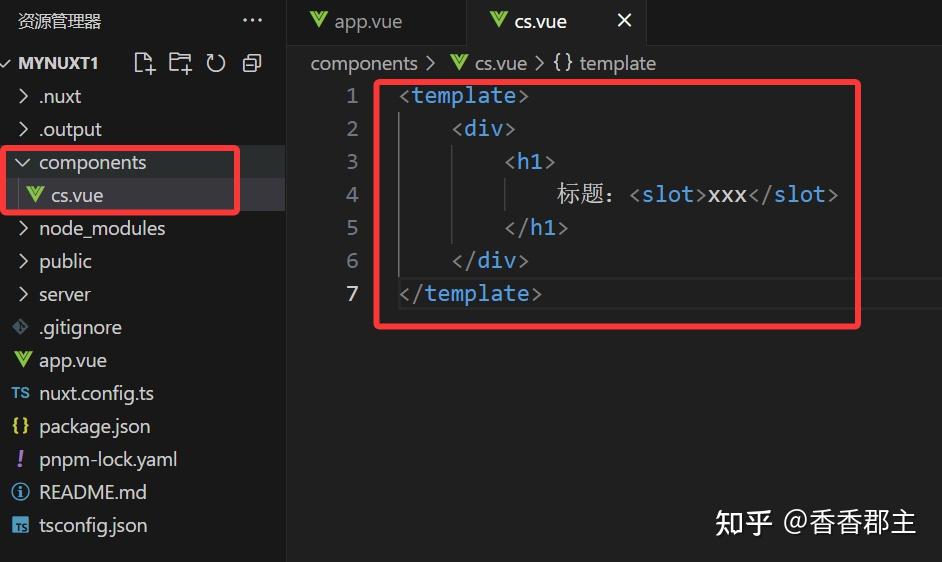Open tsconfig.json file
942x562 pixels.
point(142,525)
